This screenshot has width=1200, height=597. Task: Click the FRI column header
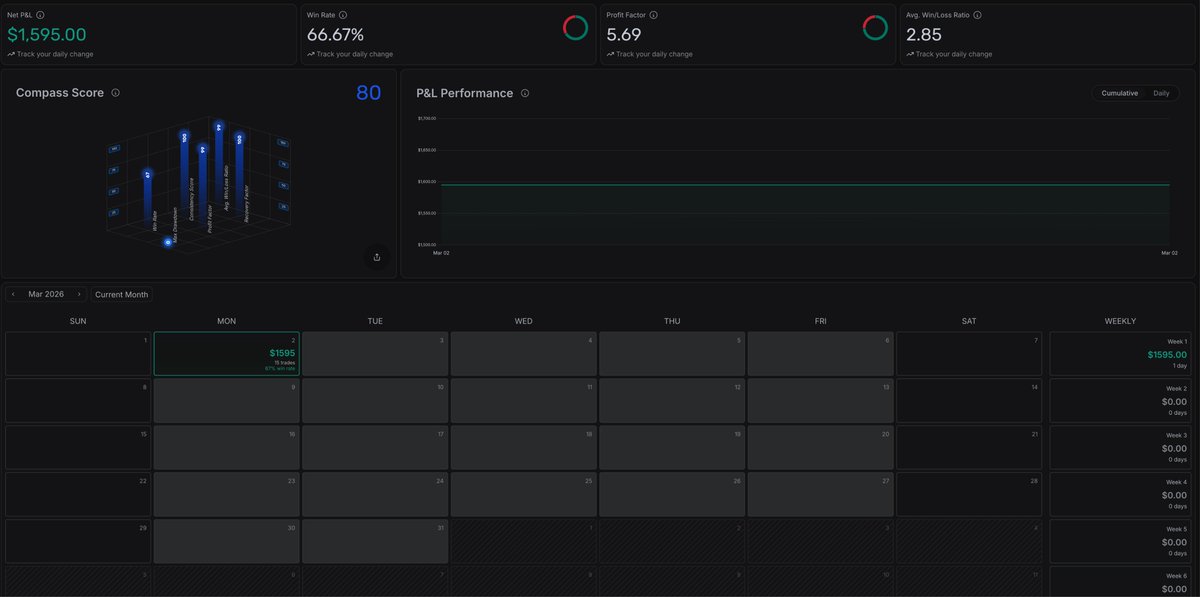(x=820, y=321)
